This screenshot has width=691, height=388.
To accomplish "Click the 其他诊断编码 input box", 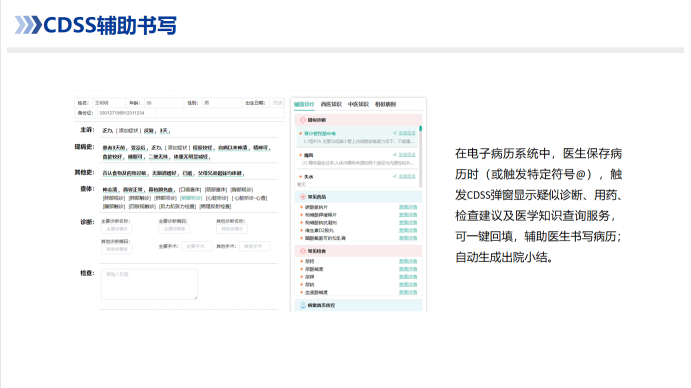I will coord(116,249).
